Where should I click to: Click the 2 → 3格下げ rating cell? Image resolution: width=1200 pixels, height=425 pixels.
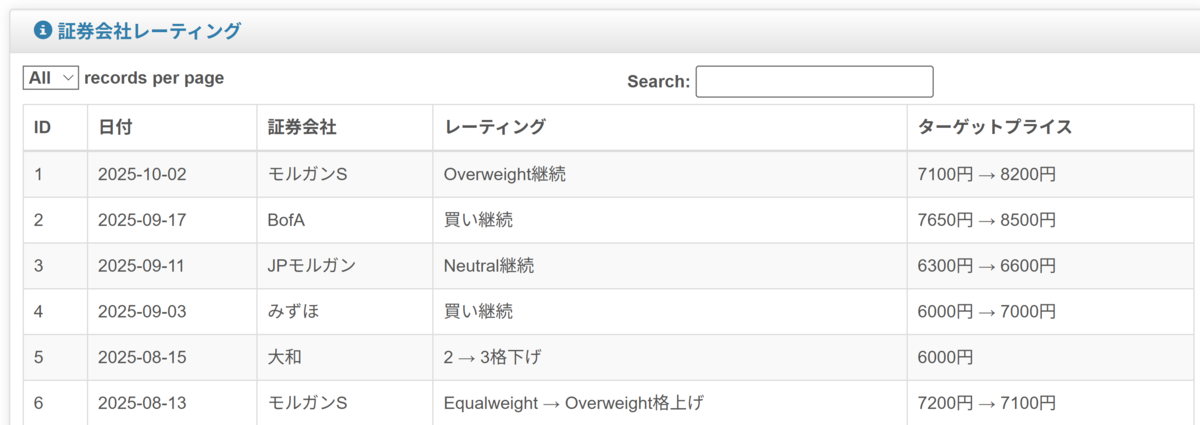pyautogui.click(x=670, y=357)
